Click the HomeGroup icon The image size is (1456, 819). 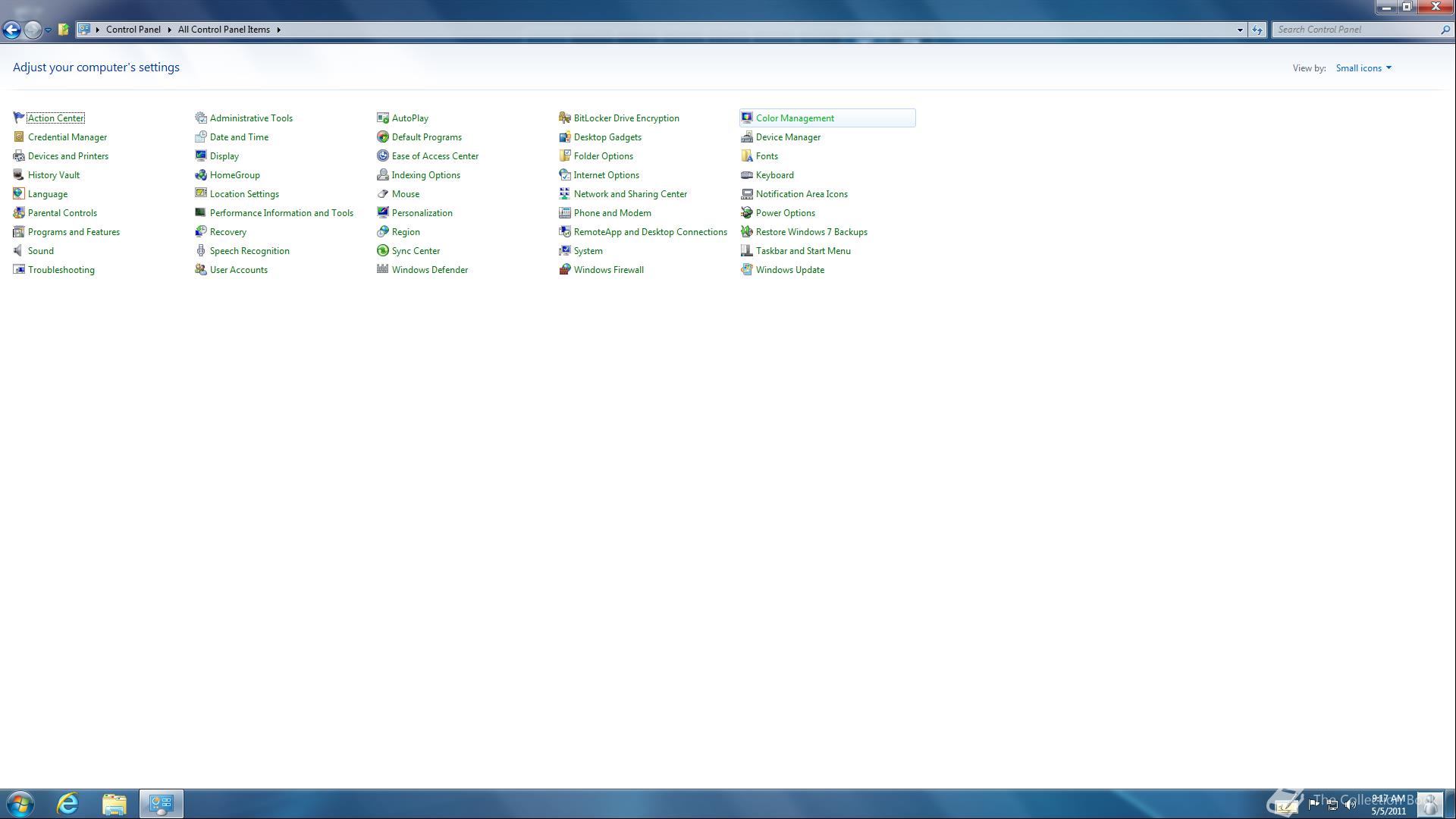click(201, 174)
